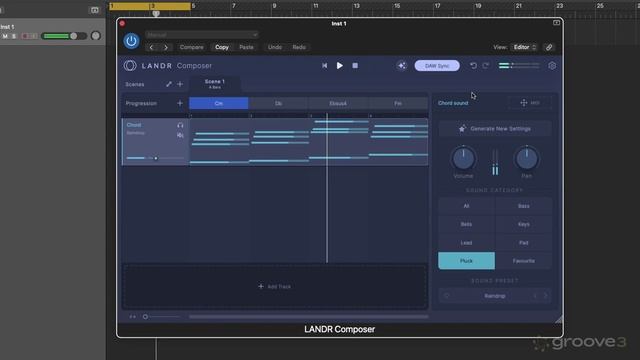Viewport: 640px width, 360px height.
Task: Open Composer settings gear icon
Action: tap(552, 66)
